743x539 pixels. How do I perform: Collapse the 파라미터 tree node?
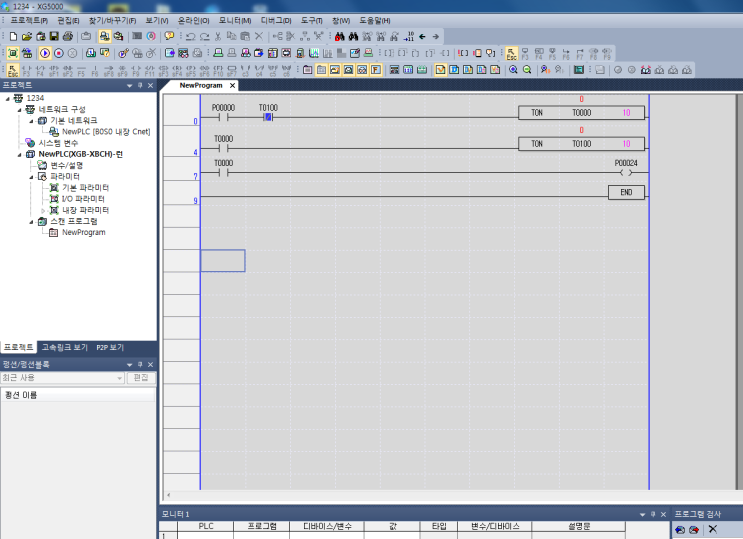point(29,176)
